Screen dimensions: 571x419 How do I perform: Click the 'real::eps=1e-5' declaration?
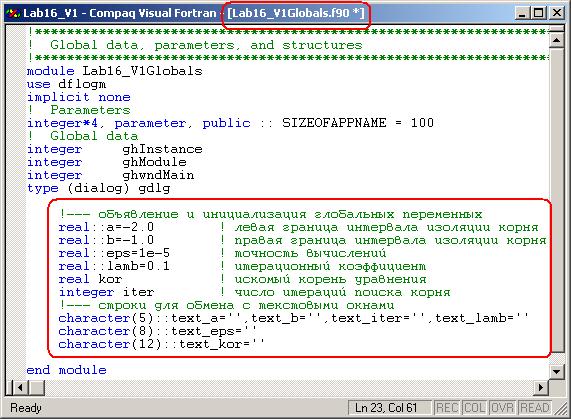(114, 253)
